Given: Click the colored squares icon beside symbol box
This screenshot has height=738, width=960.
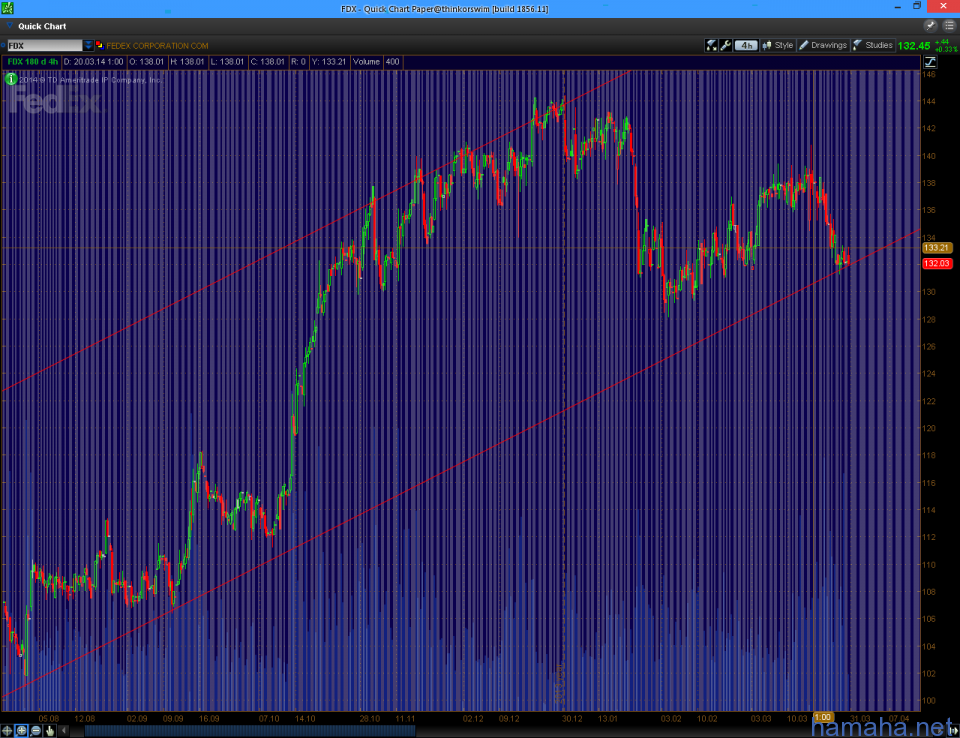Looking at the screenshot, I should (99, 45).
